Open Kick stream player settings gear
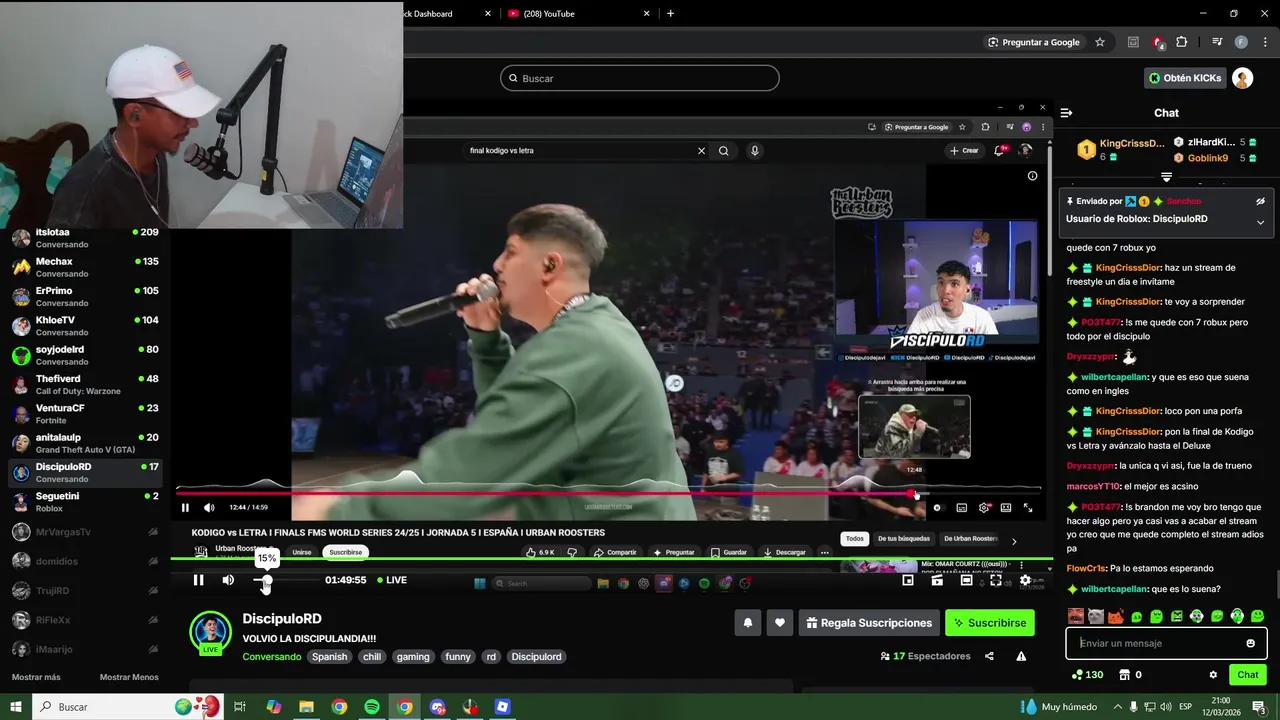The height and width of the screenshot is (720, 1280). [x=1025, y=580]
